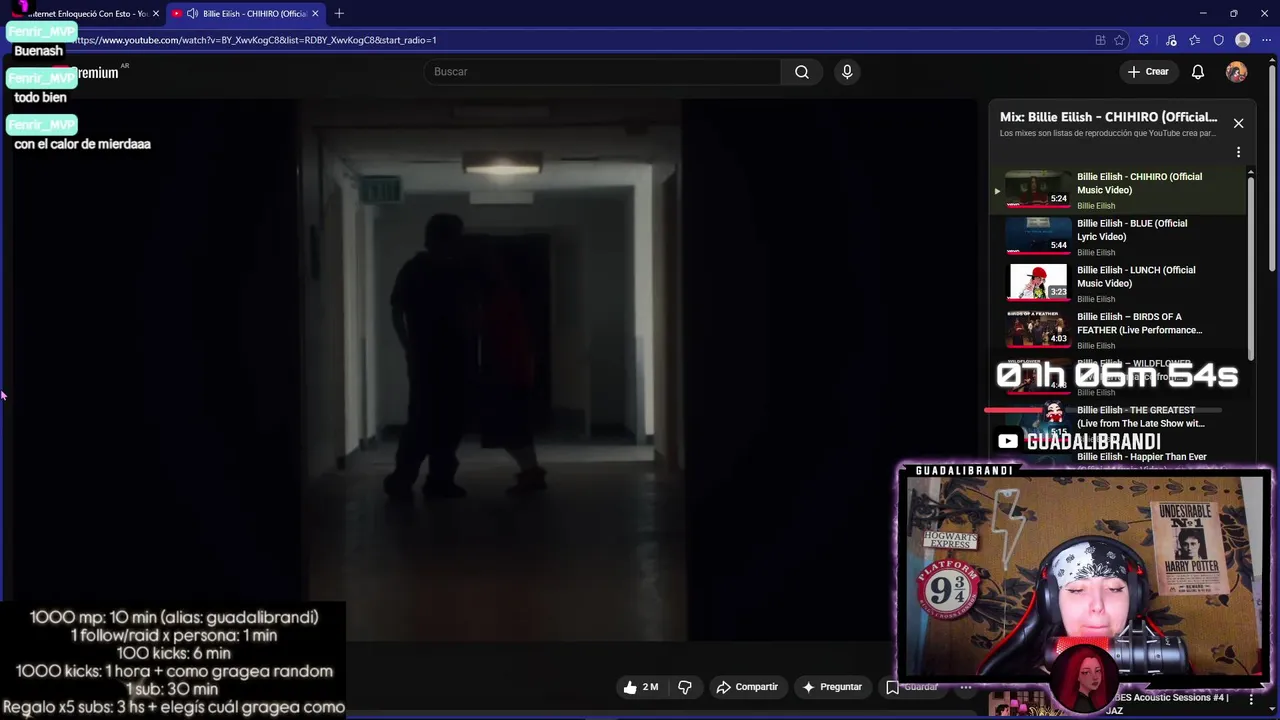Open browser profile avatar
Viewport: 1280px width, 720px height.
tap(1243, 40)
